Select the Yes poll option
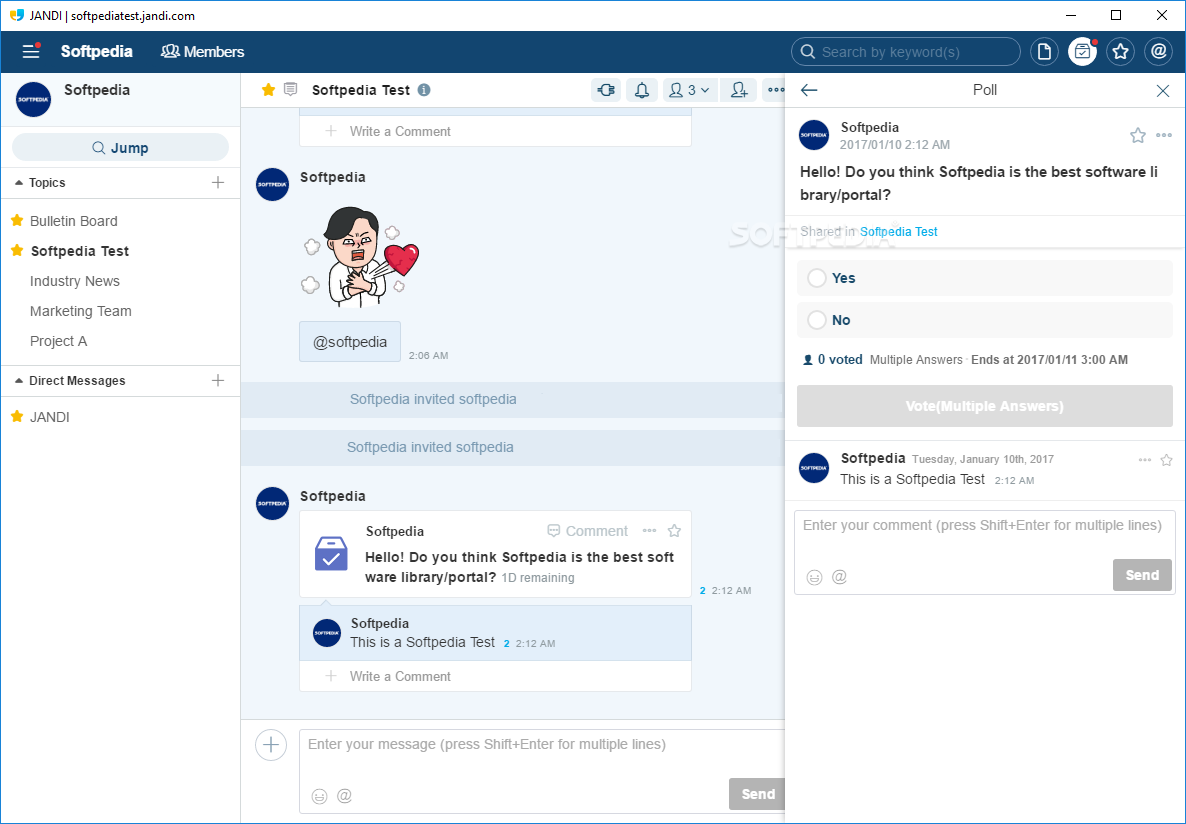1186x824 pixels. click(x=985, y=278)
